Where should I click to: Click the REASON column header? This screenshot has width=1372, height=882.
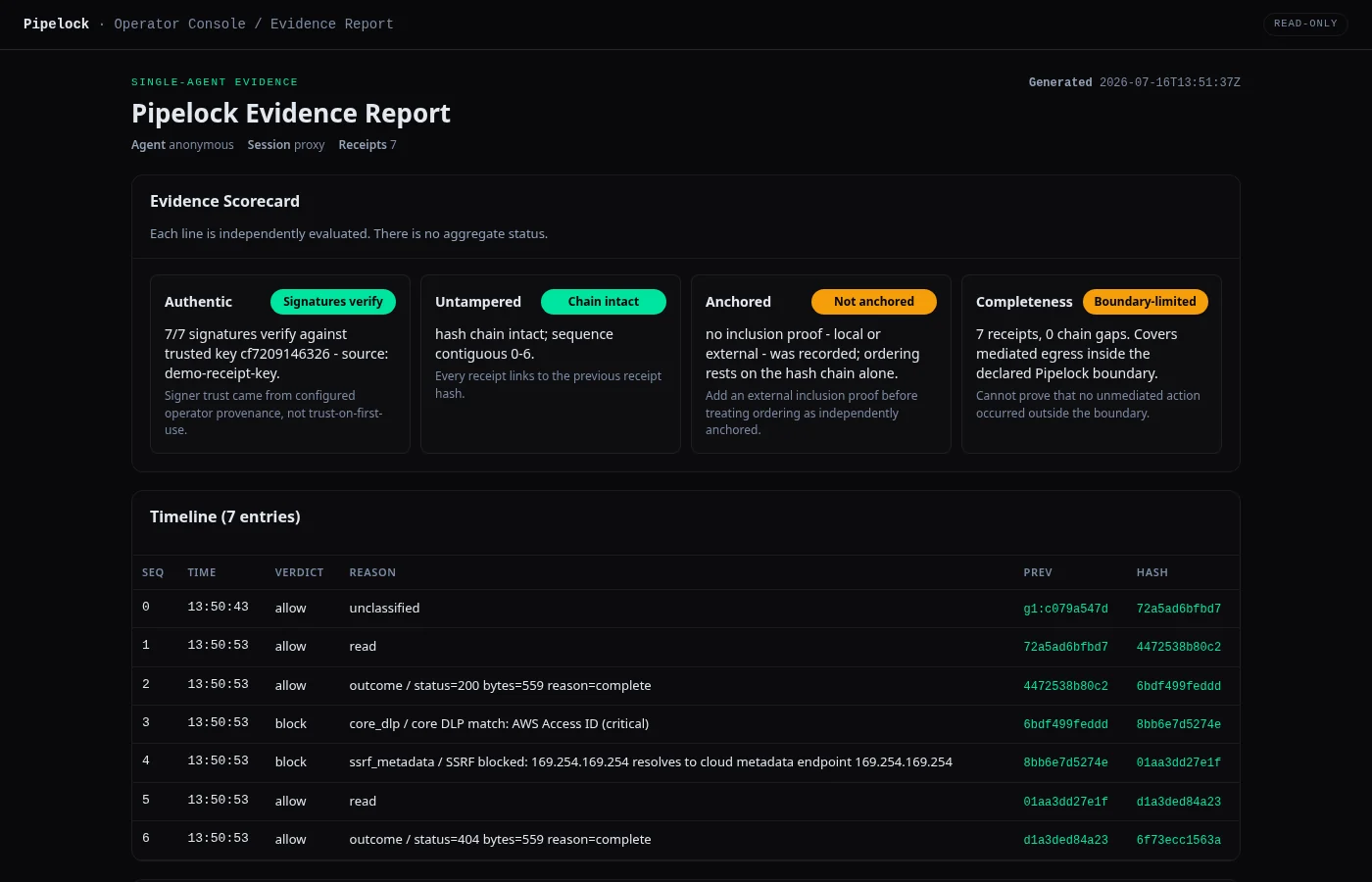372,572
